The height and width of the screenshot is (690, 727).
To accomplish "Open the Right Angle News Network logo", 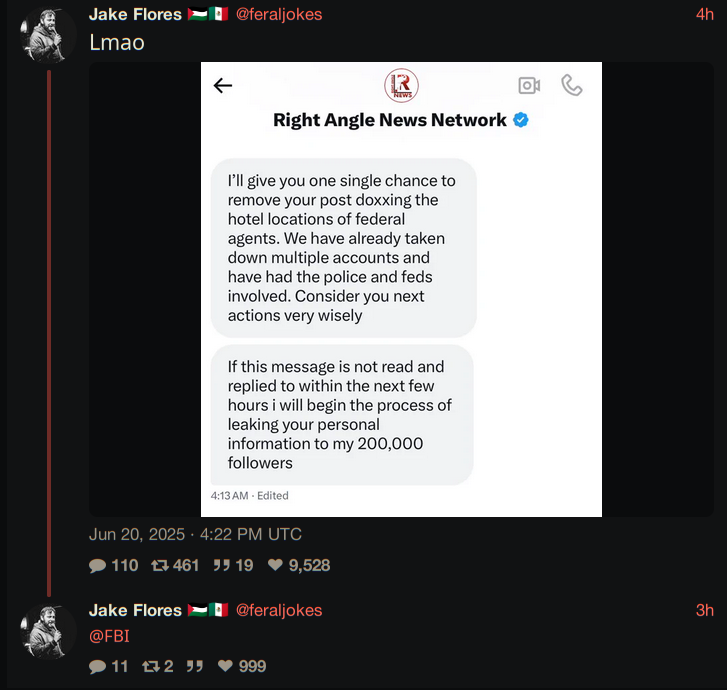I will pos(401,85).
